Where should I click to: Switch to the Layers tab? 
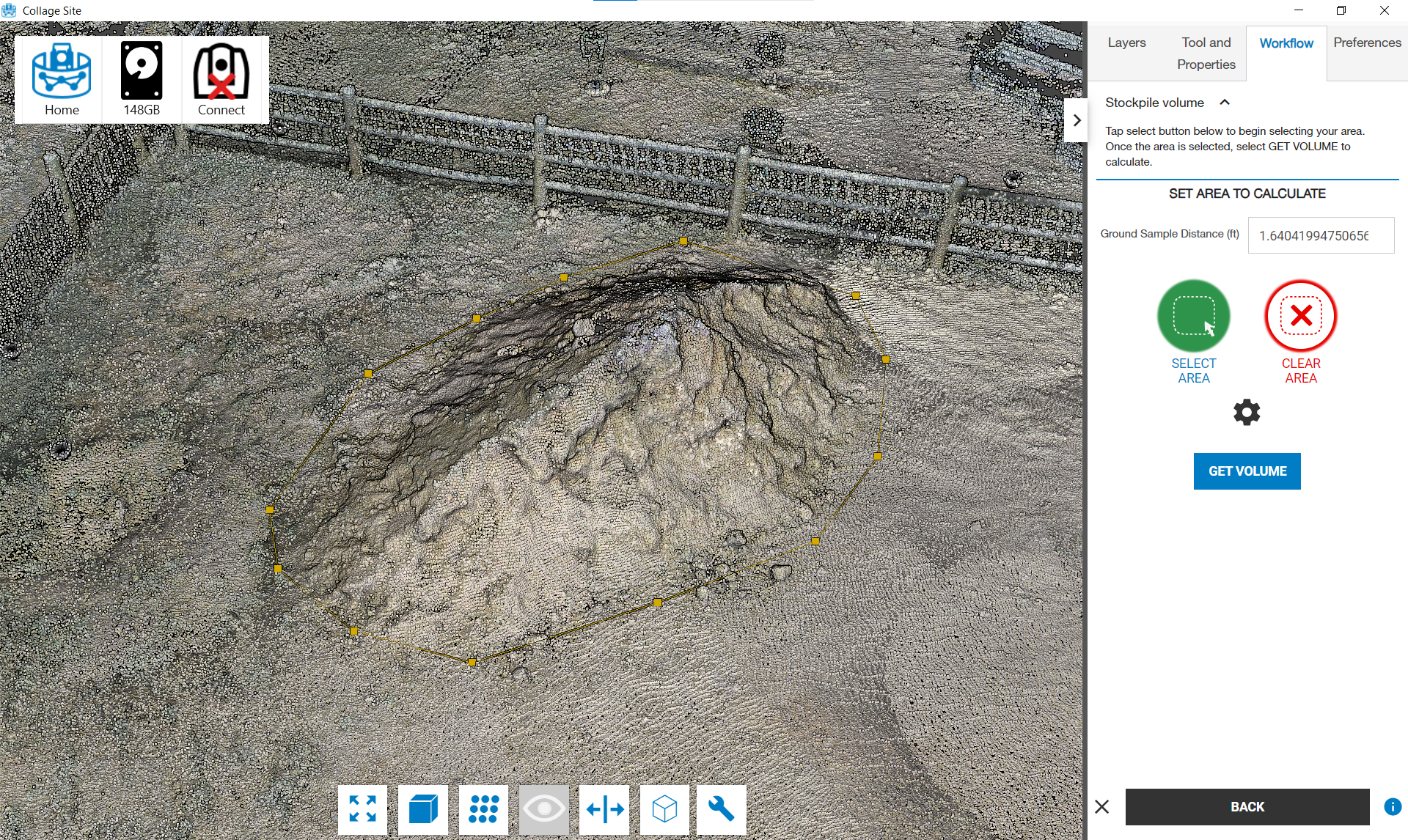1126,43
